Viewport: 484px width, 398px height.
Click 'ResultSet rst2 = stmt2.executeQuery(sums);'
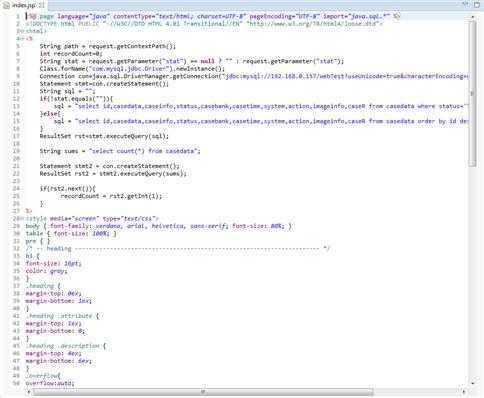113,174
